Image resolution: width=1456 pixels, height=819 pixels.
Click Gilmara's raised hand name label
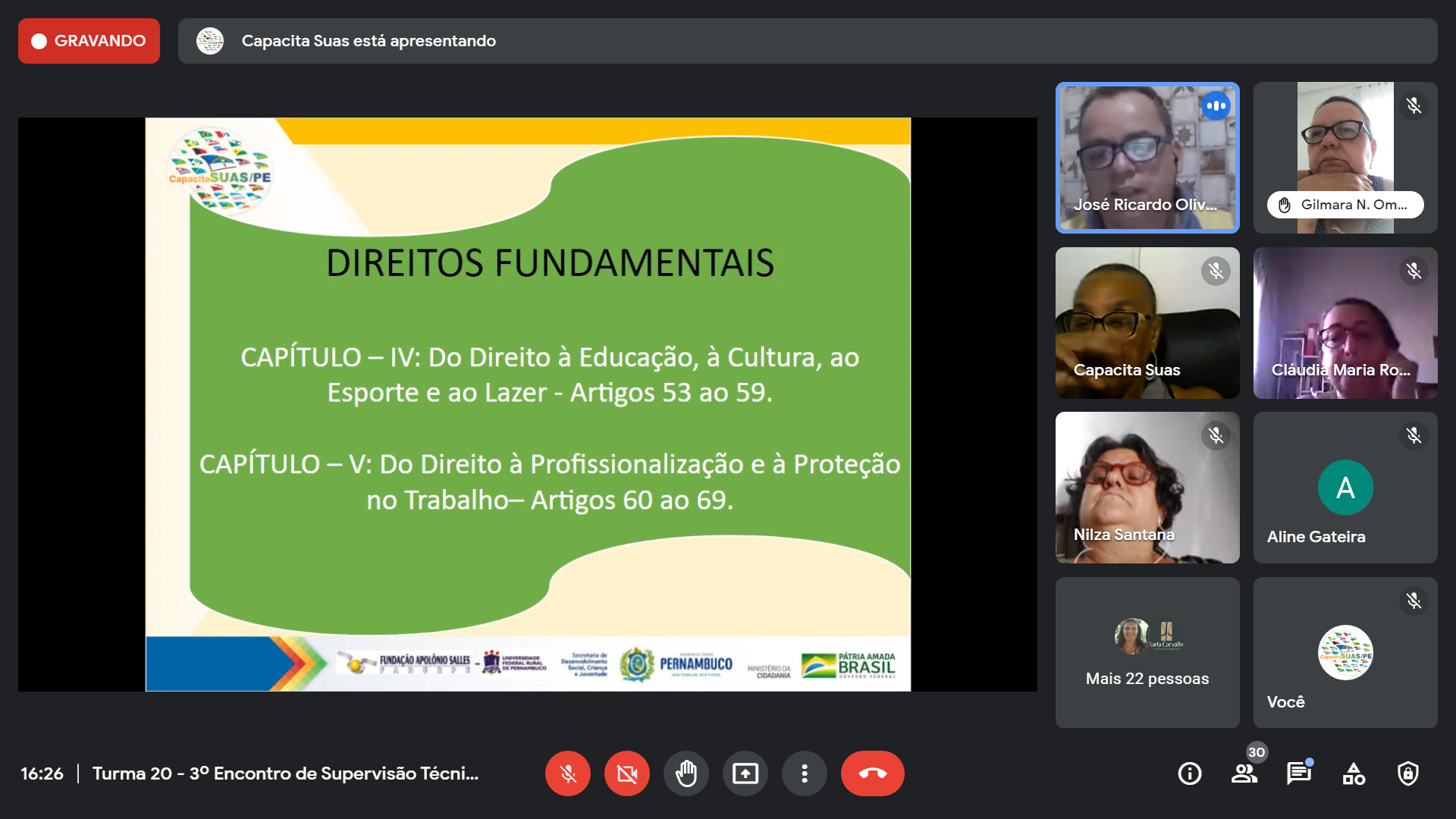tap(1345, 205)
